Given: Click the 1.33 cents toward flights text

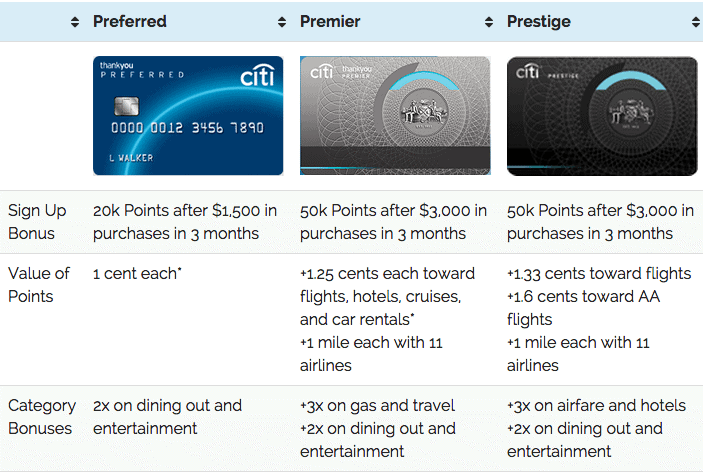Looking at the screenshot, I should tap(599, 274).
